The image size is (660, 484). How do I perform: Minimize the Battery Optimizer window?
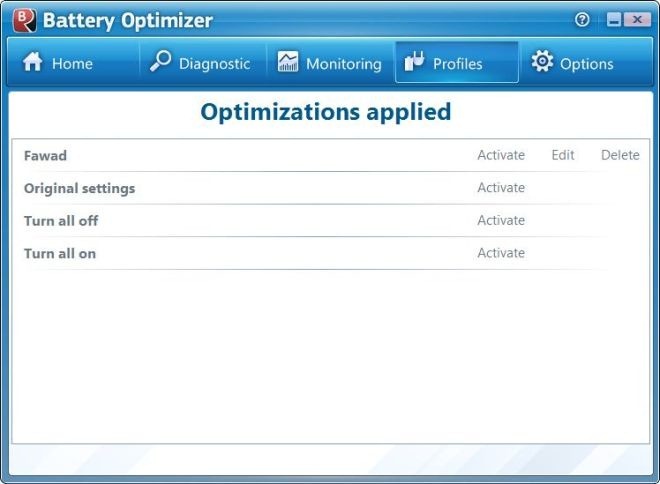614,19
